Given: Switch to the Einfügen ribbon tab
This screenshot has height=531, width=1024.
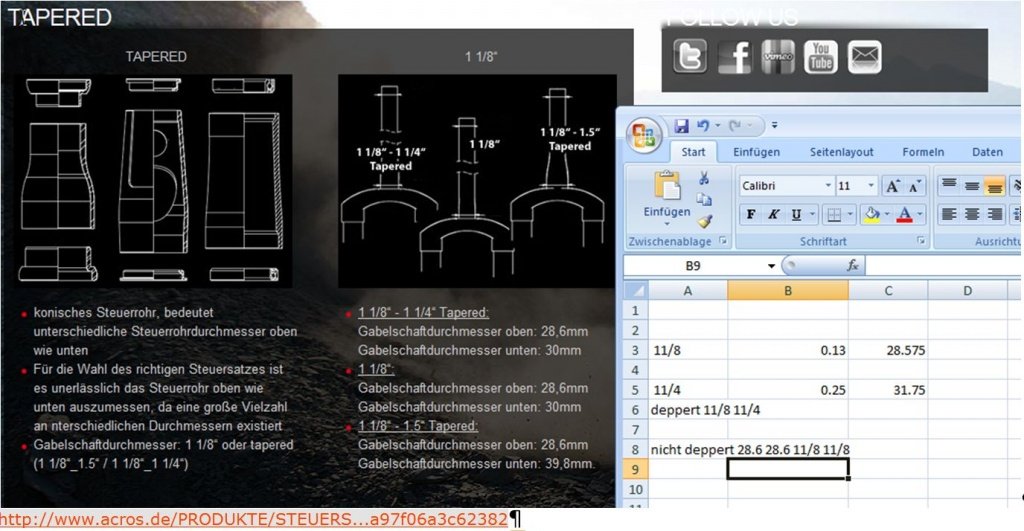Looking at the screenshot, I should pyautogui.click(x=756, y=152).
